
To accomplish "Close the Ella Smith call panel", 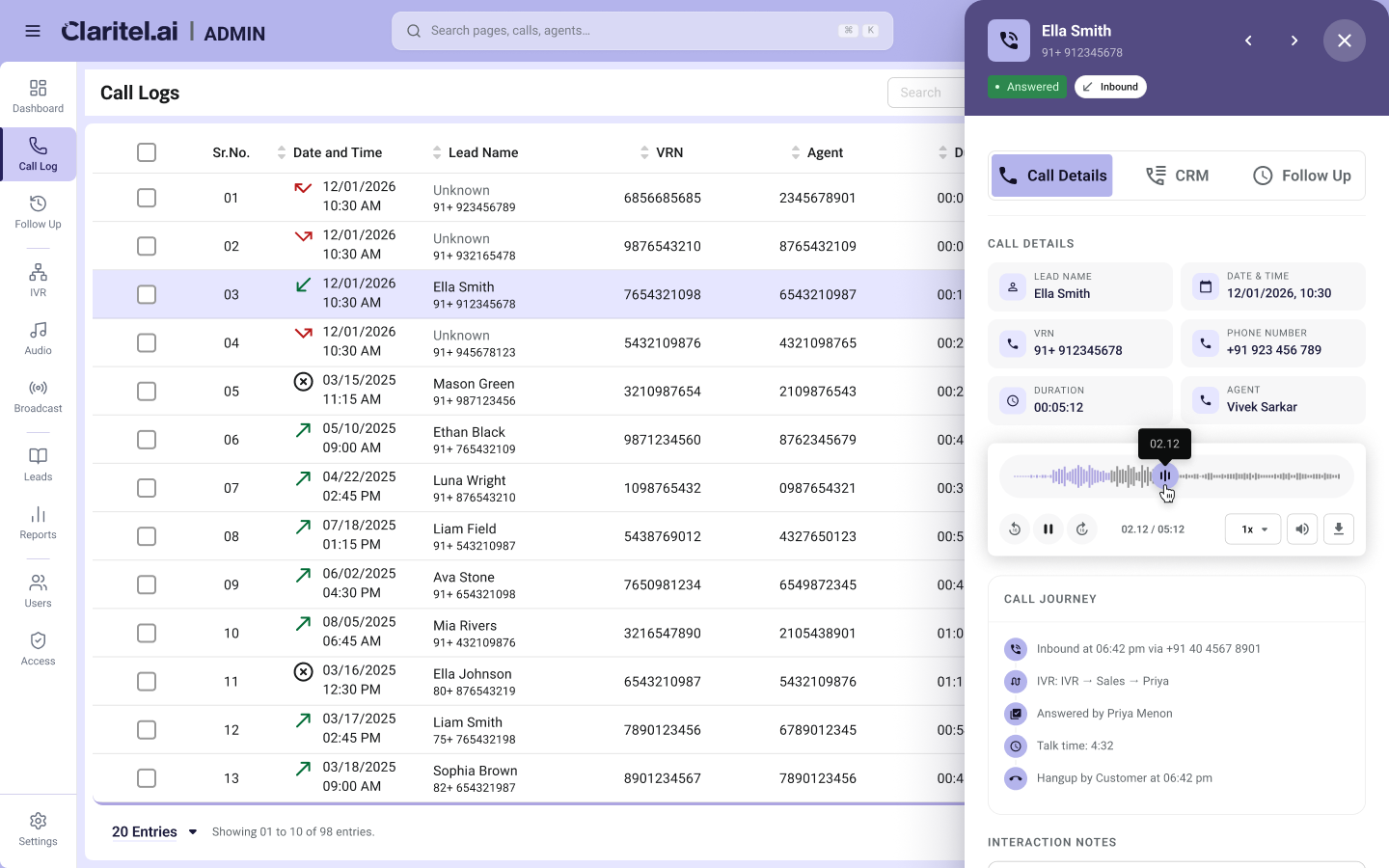I will point(1345,41).
